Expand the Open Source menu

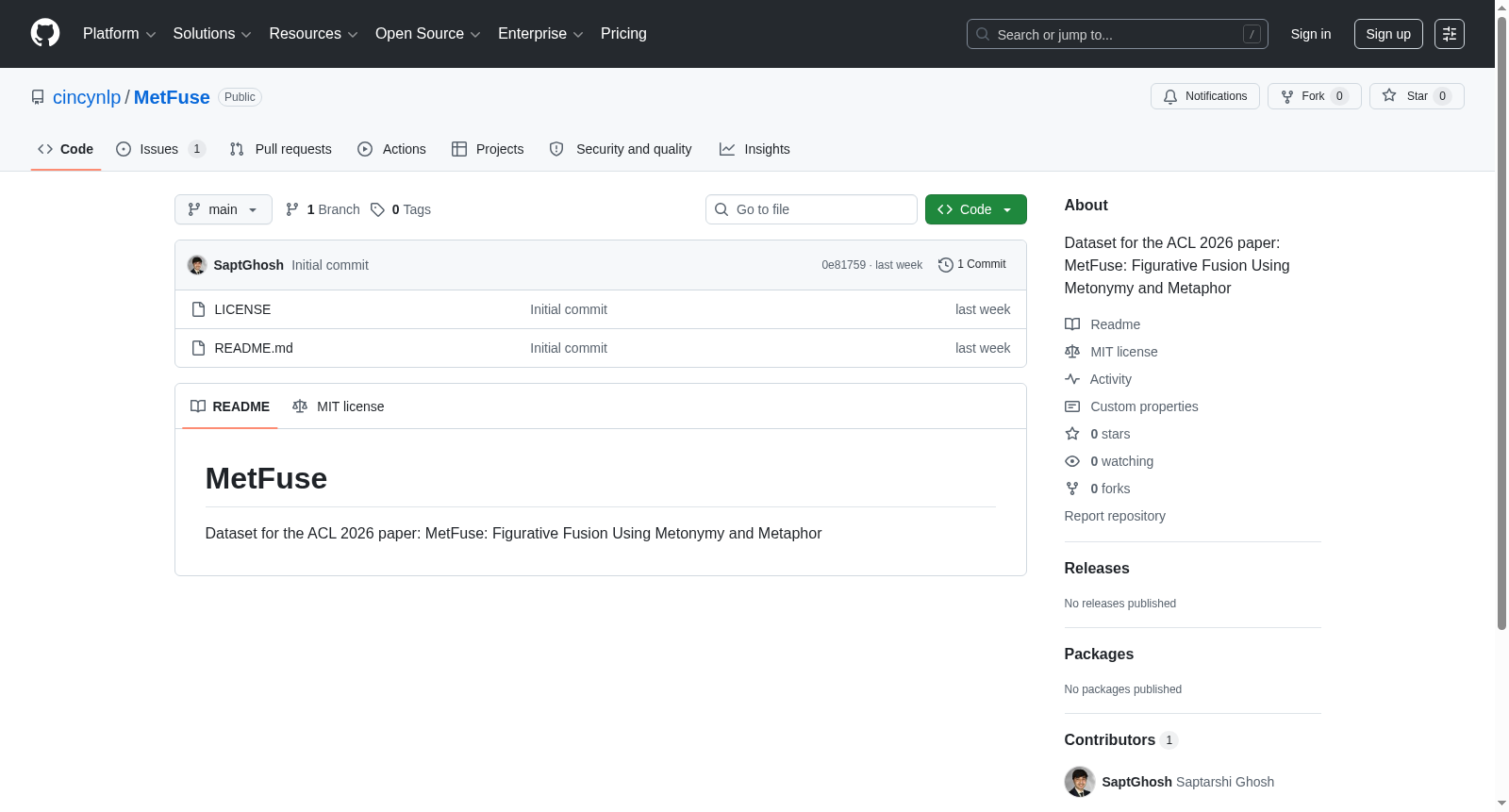pos(427,34)
